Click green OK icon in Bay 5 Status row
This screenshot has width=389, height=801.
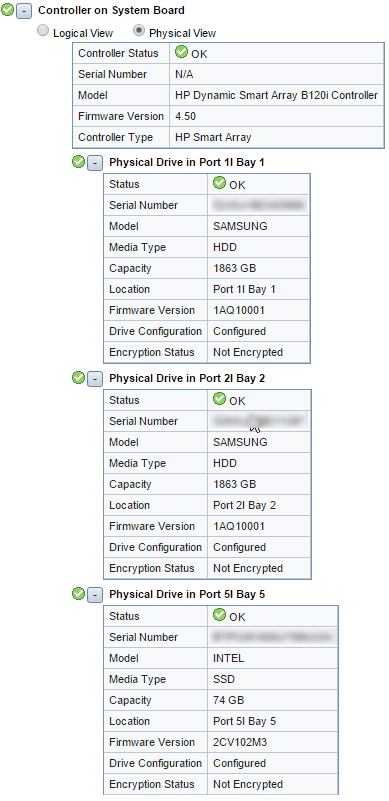click(219, 615)
